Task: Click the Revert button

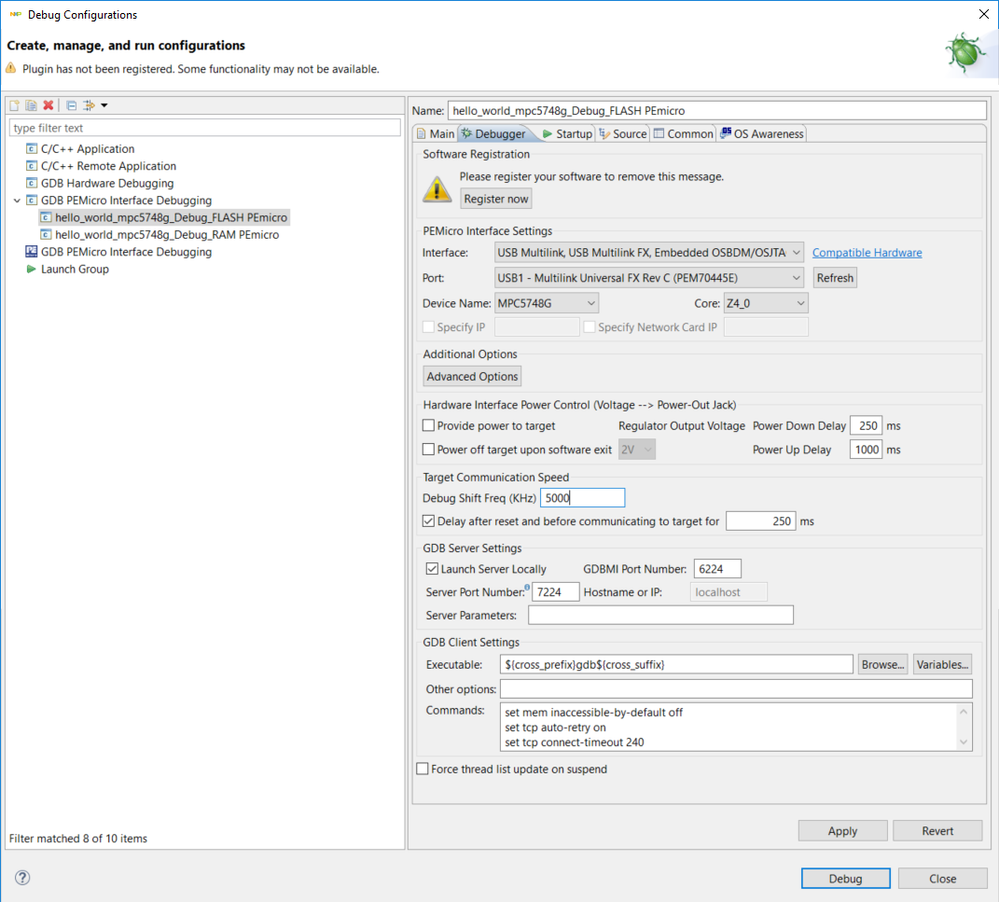Action: [x=937, y=831]
